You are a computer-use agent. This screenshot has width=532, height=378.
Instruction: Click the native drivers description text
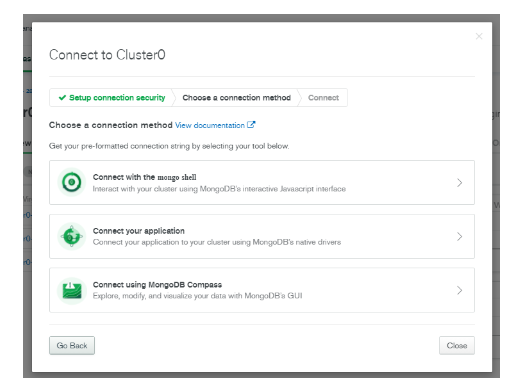217,242
